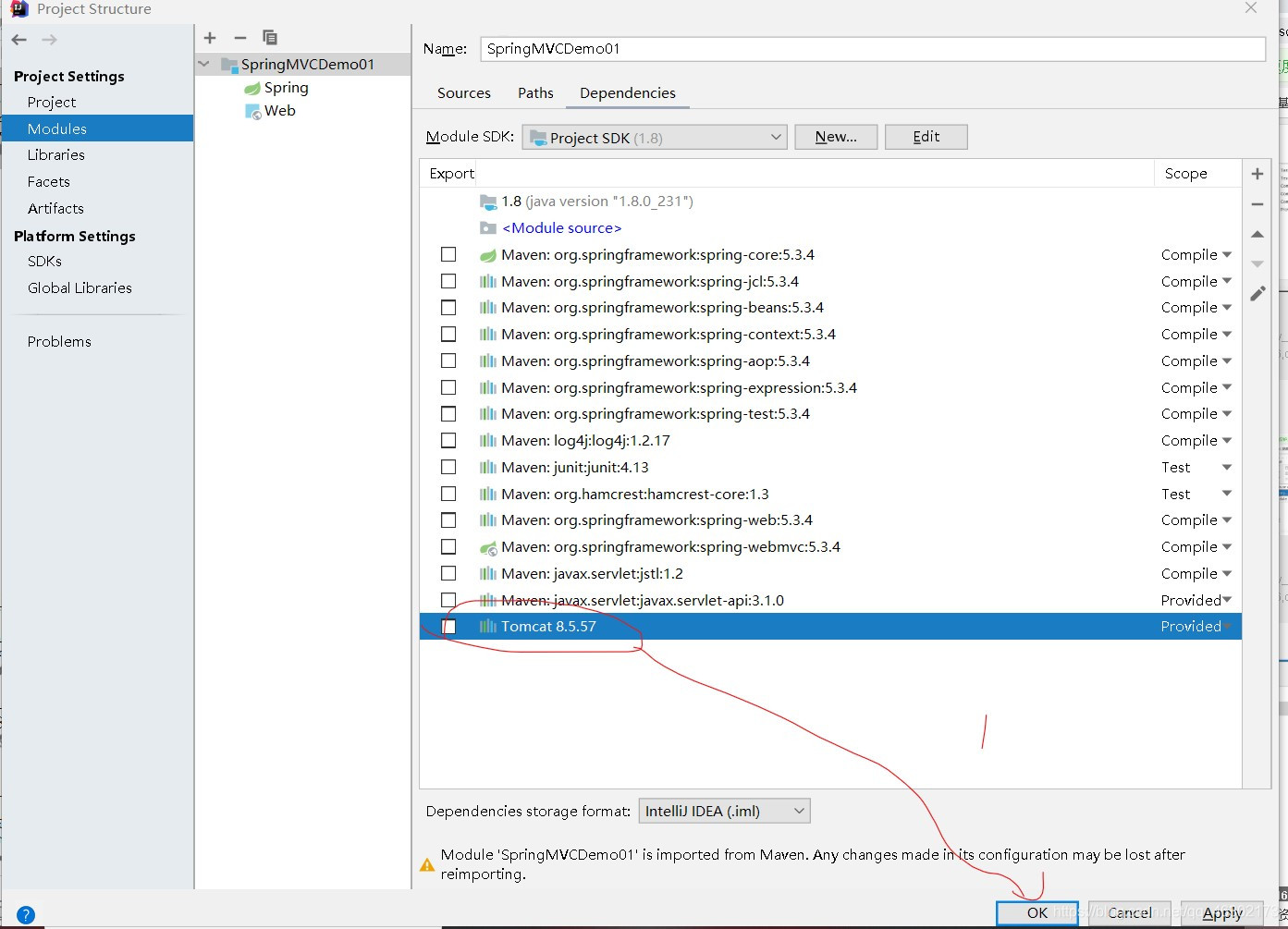Click the Tomcat 8.5.57 library icon
Viewport: 1288px width, 929px height.
coord(488,627)
